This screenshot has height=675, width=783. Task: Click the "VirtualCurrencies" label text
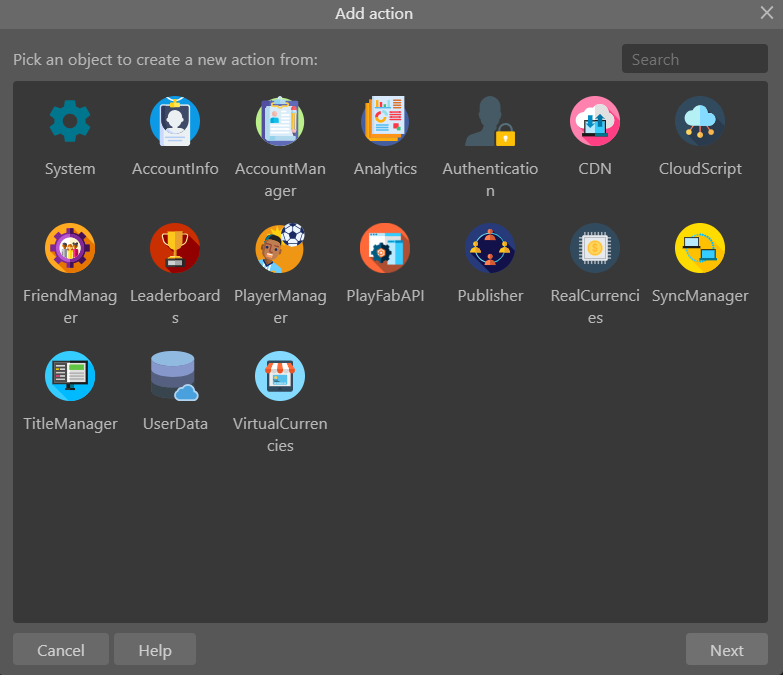pos(280,434)
